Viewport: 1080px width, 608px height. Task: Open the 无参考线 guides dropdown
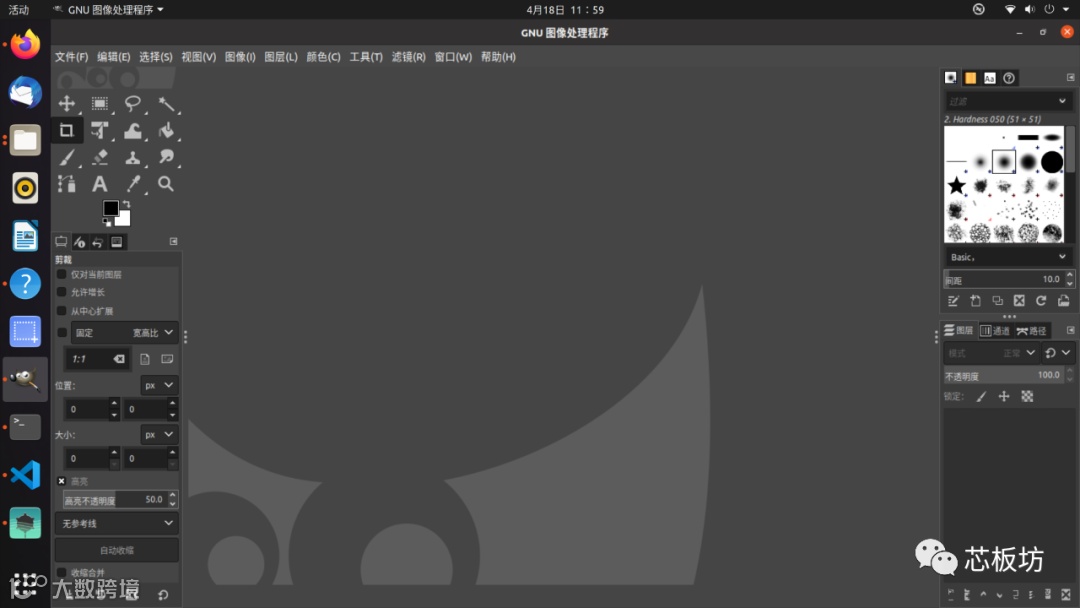pyautogui.click(x=116, y=523)
